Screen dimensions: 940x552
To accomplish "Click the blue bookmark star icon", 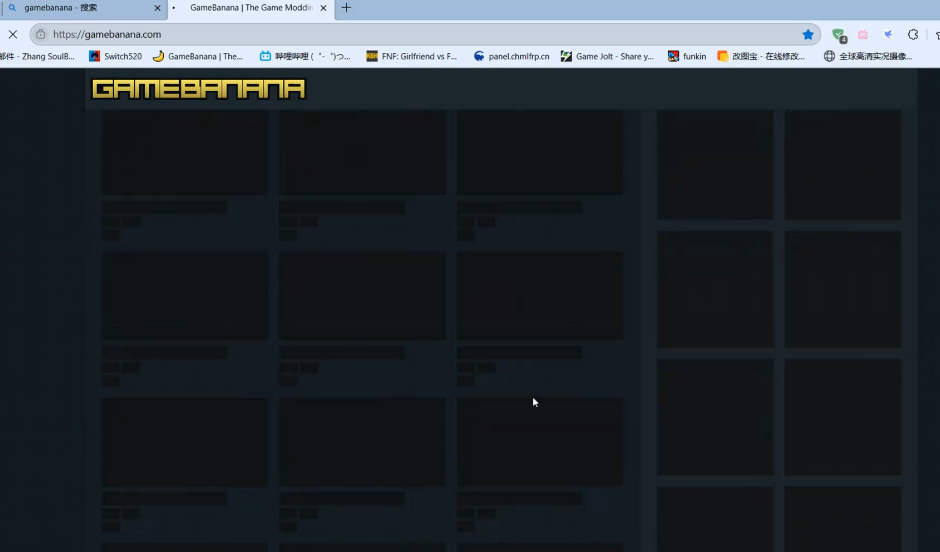I will pyautogui.click(x=808, y=34).
